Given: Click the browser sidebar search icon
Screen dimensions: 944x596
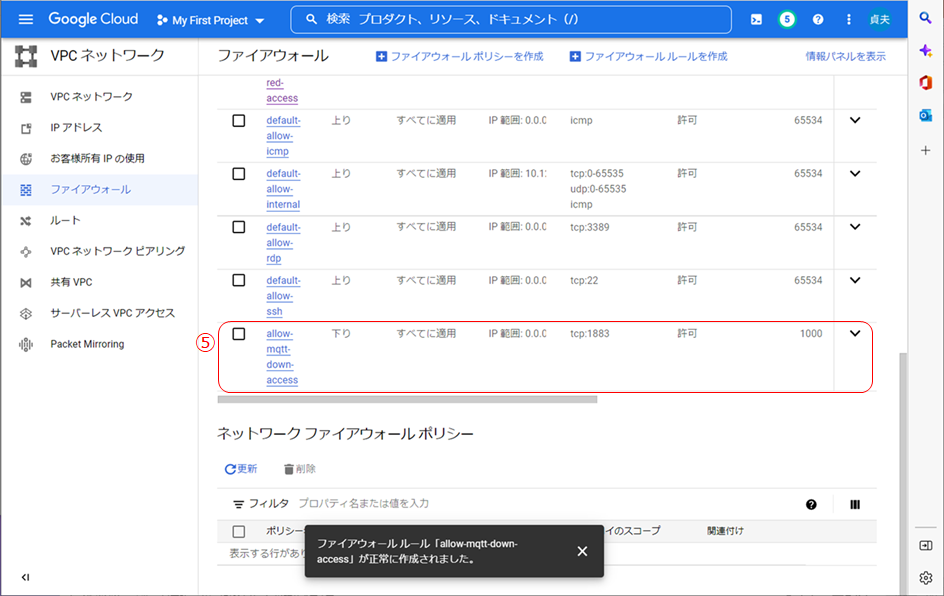Looking at the screenshot, I should (925, 19).
